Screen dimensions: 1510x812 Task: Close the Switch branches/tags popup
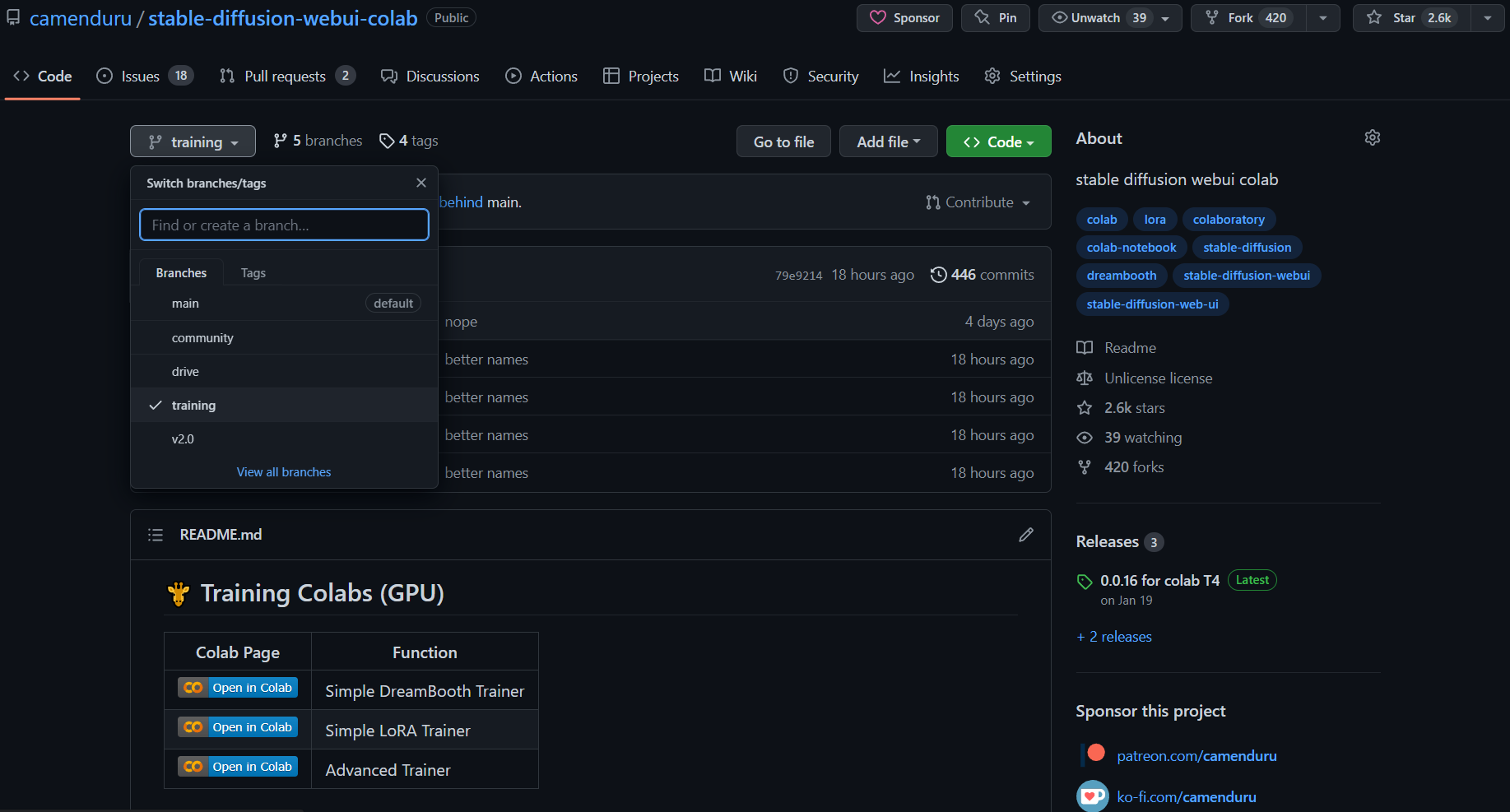421,183
